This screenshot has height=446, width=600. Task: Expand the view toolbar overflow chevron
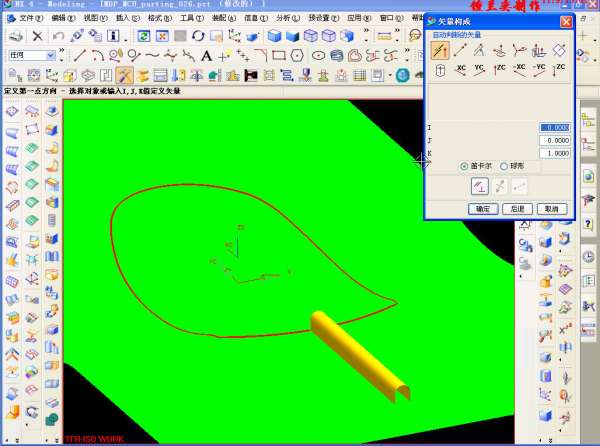pos(367,31)
